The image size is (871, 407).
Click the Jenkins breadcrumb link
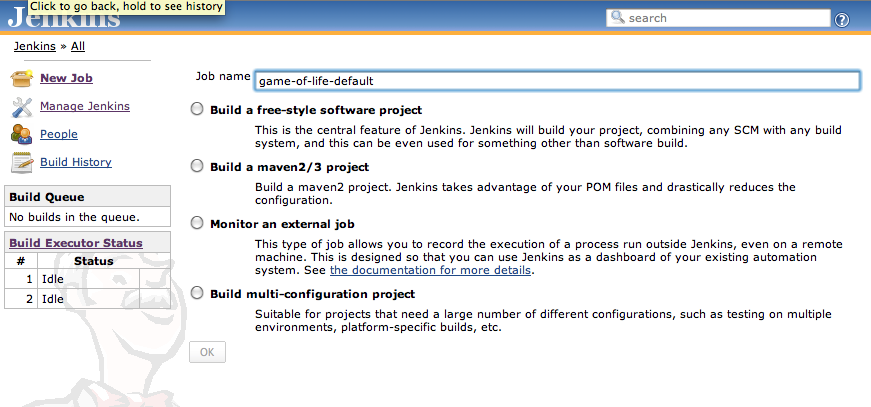[34, 46]
